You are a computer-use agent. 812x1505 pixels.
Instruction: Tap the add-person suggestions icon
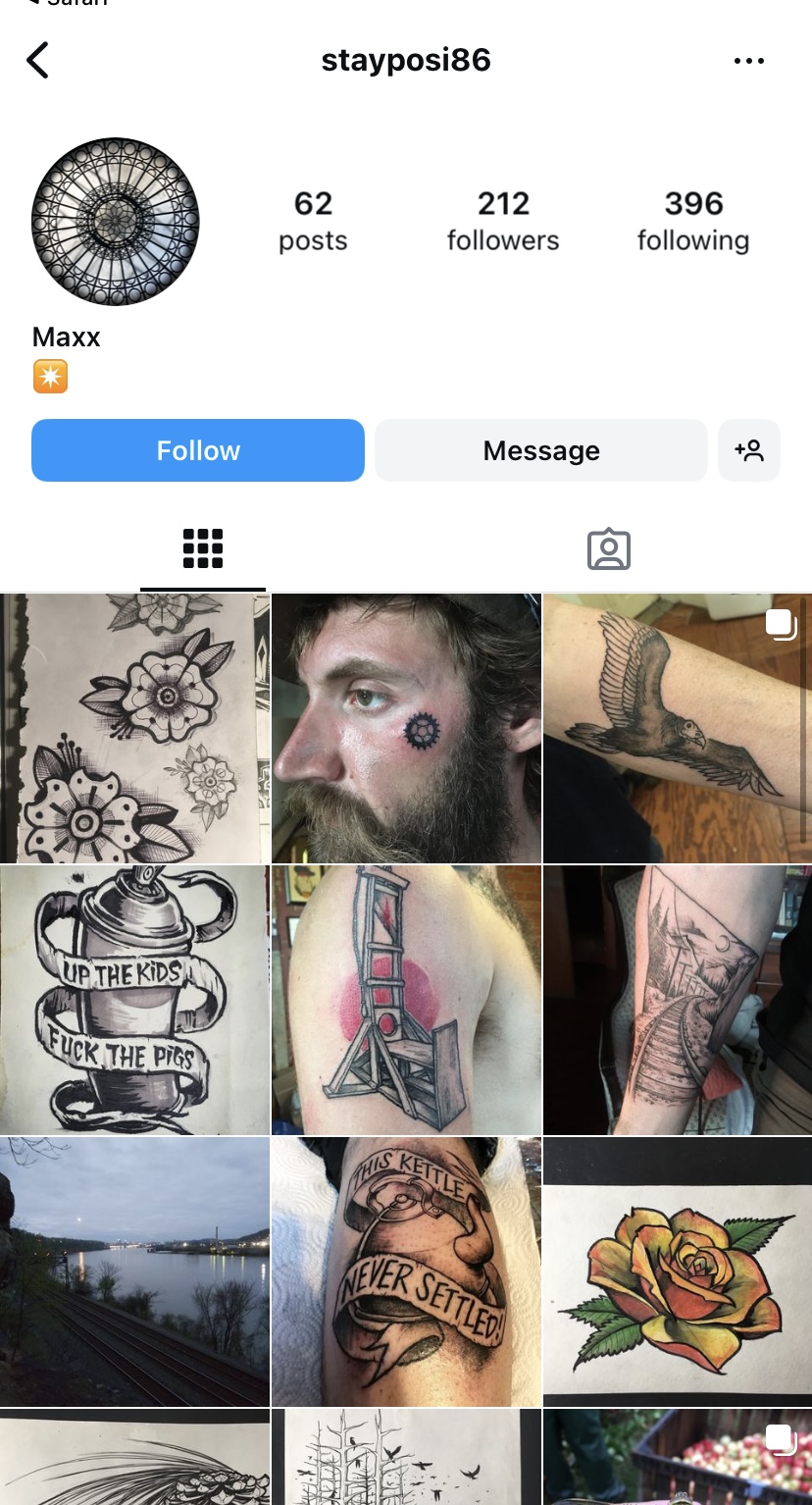coord(749,450)
